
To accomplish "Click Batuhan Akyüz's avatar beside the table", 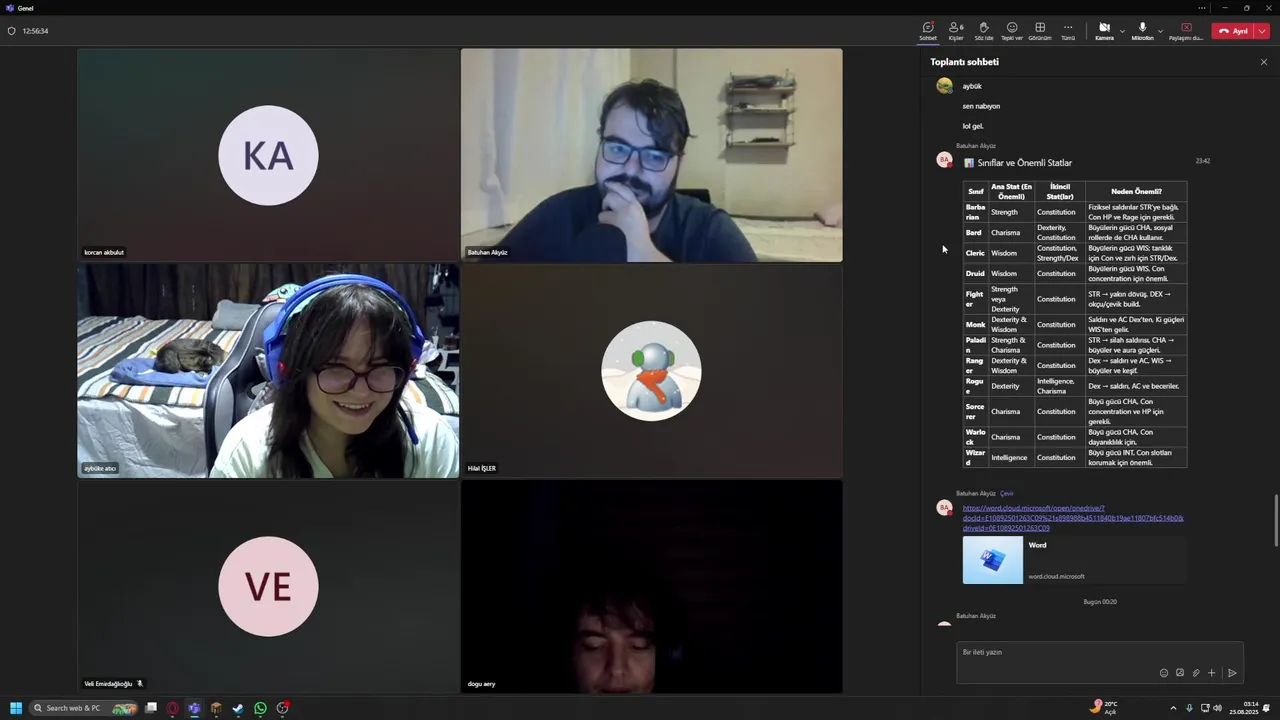I will point(944,160).
